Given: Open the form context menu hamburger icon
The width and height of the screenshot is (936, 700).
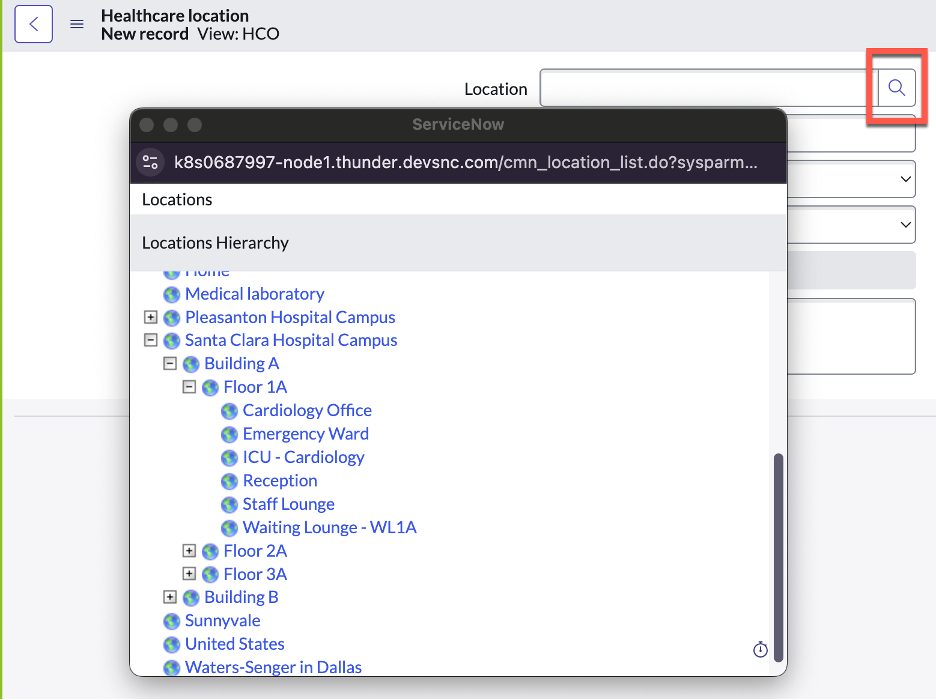Looking at the screenshot, I should (x=77, y=24).
